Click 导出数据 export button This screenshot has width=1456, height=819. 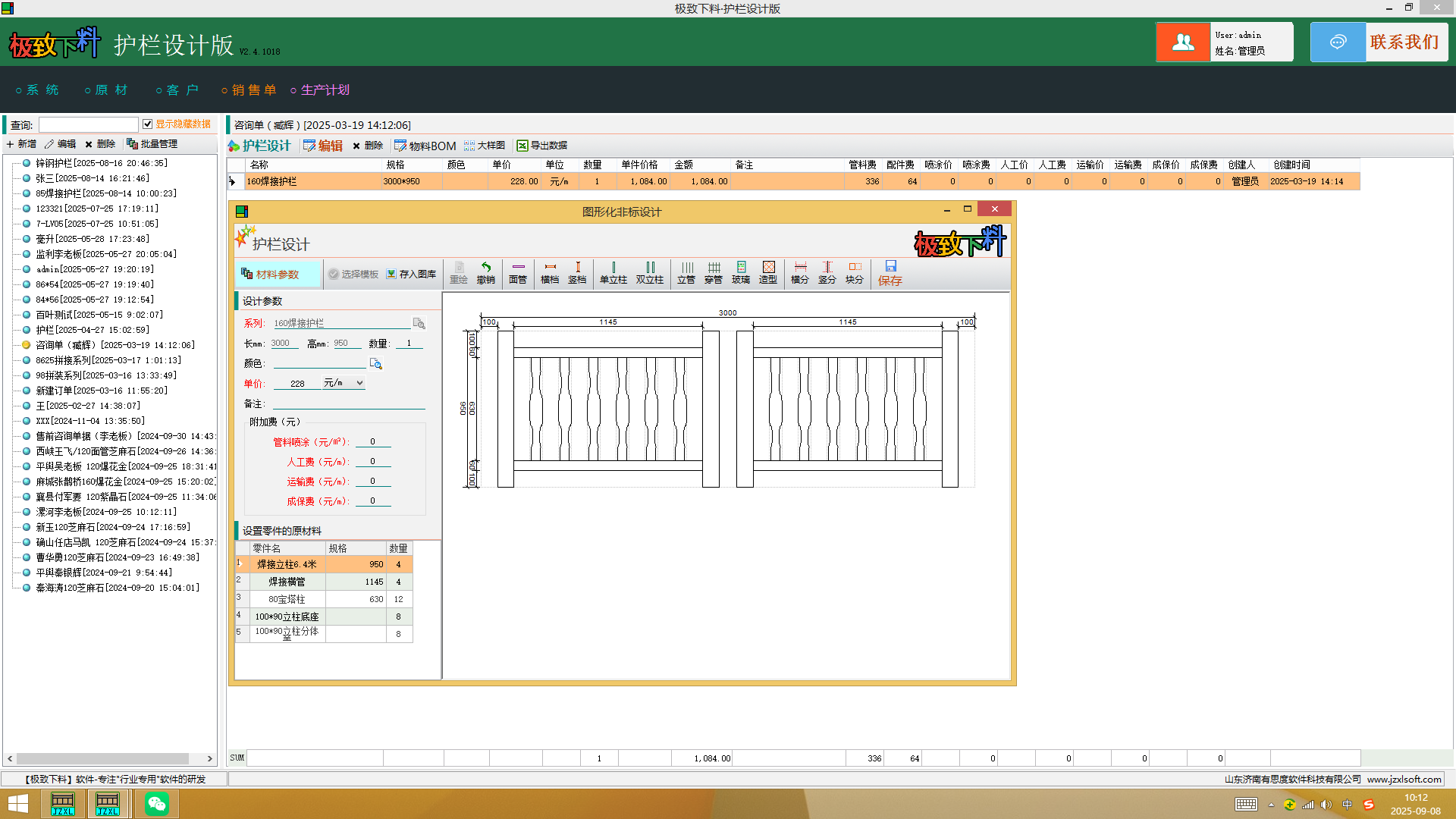point(542,146)
